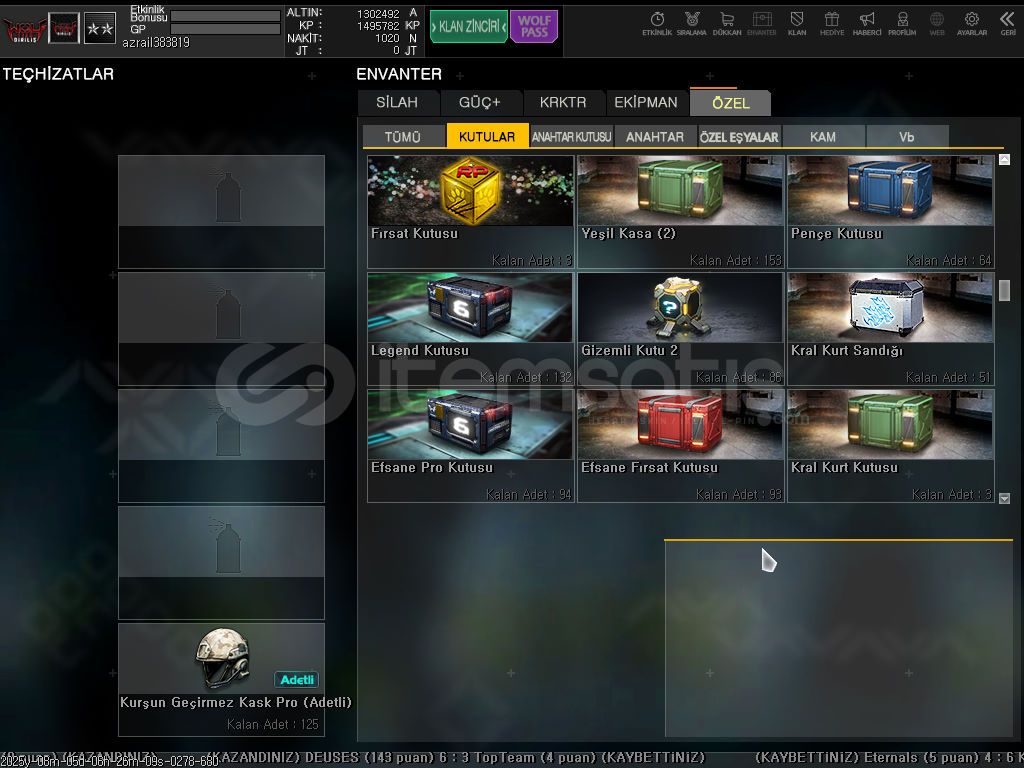Image resolution: width=1024 pixels, height=768 pixels.
Task: Select the Efsane Pro Kutusu item
Action: coord(470,446)
